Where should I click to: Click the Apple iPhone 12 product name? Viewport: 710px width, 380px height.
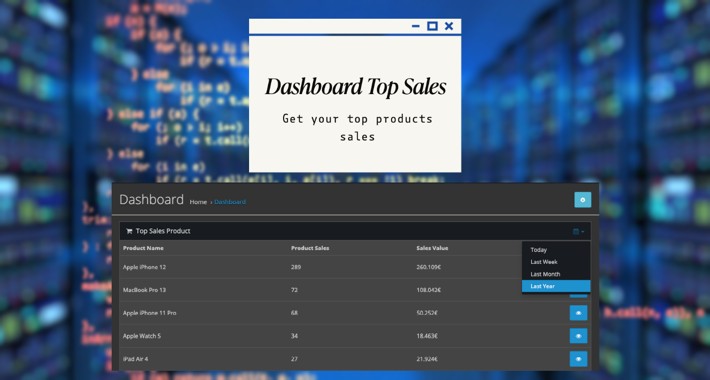click(x=144, y=267)
